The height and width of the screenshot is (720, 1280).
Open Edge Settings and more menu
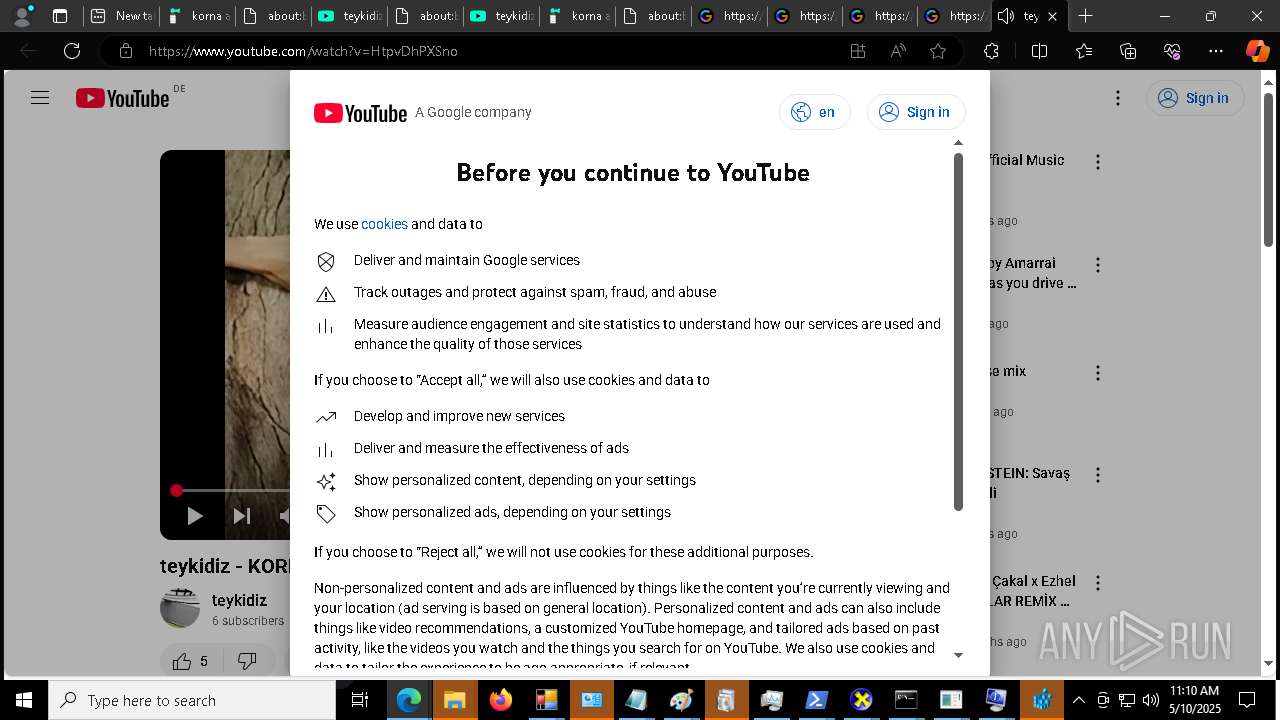pyautogui.click(x=1216, y=51)
